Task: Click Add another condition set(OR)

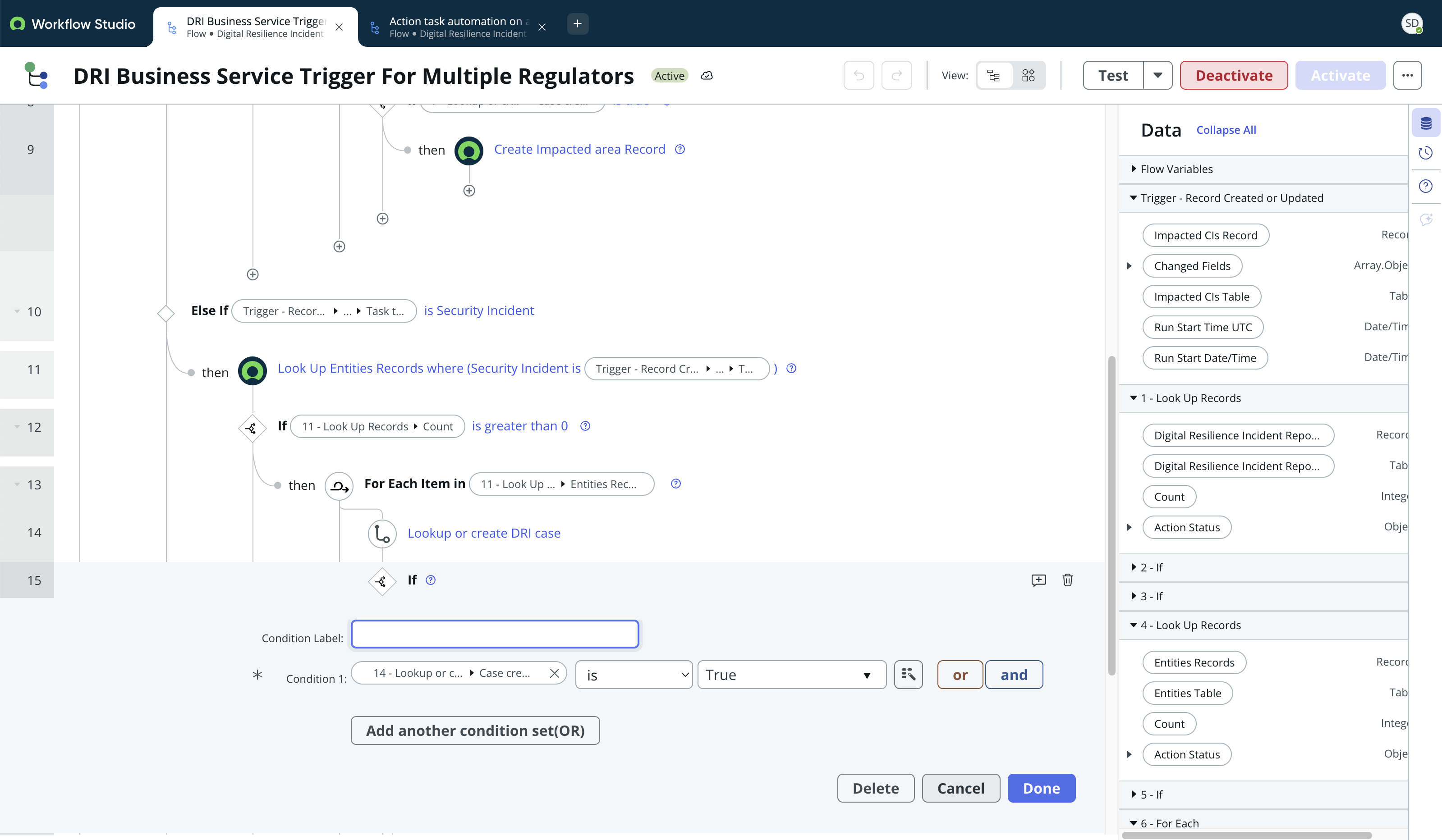Action: point(475,731)
